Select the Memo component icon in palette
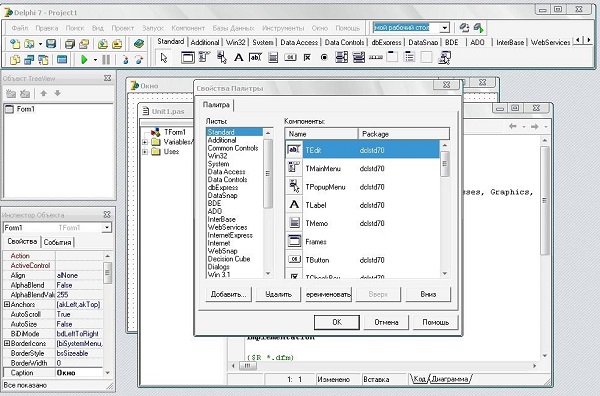This screenshot has width=600, height=396. point(273,58)
